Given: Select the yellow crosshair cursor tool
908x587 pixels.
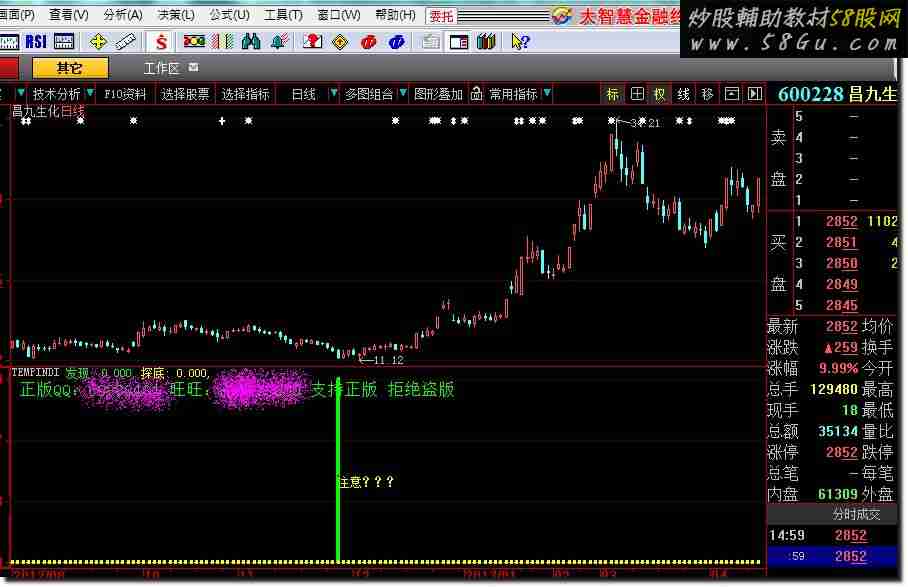Looking at the screenshot, I should (98, 42).
